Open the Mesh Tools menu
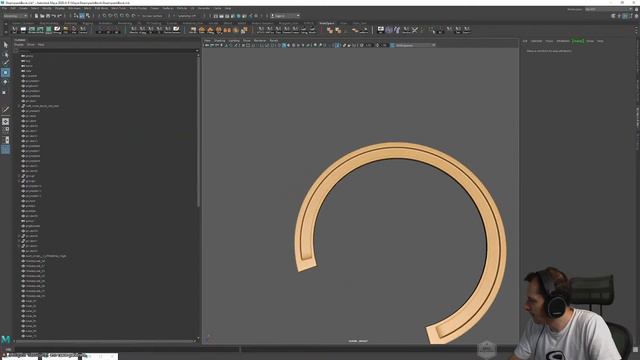Screen dimensions: 640x360 click(118, 8)
